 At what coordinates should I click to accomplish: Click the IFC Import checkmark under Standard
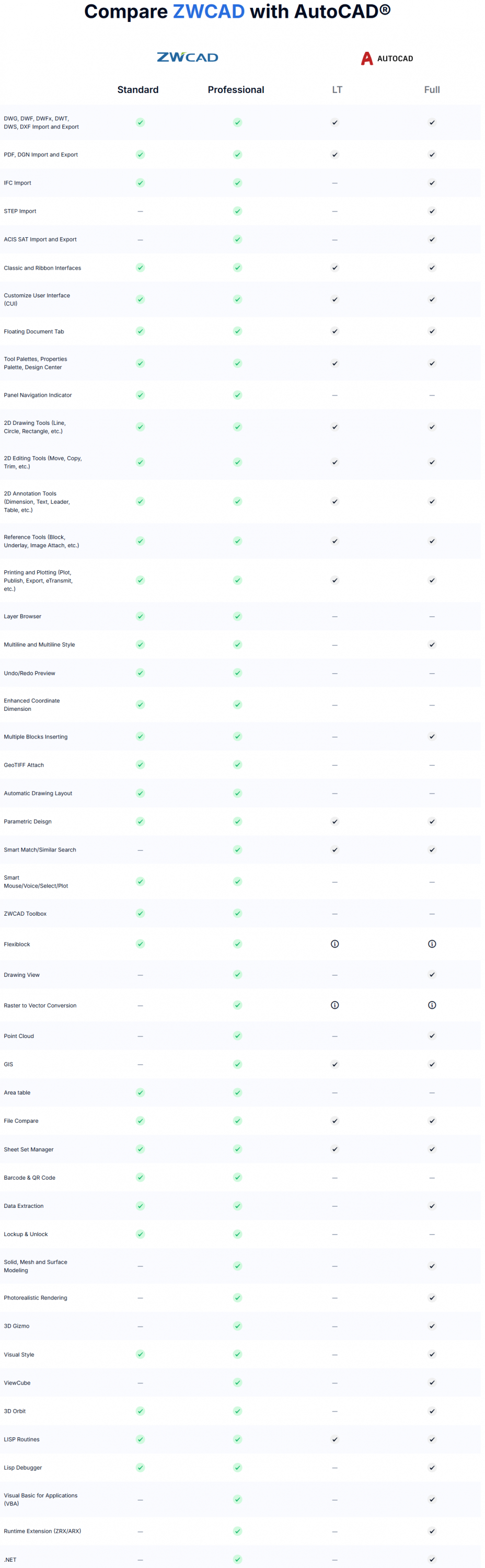pyautogui.click(x=141, y=182)
